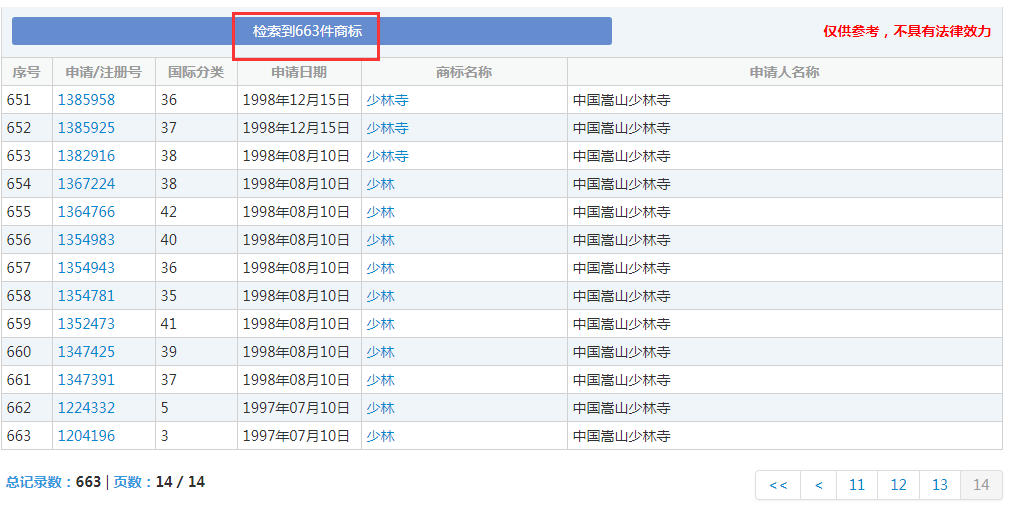Go to page 13
The height and width of the screenshot is (512, 1015).
click(x=940, y=485)
